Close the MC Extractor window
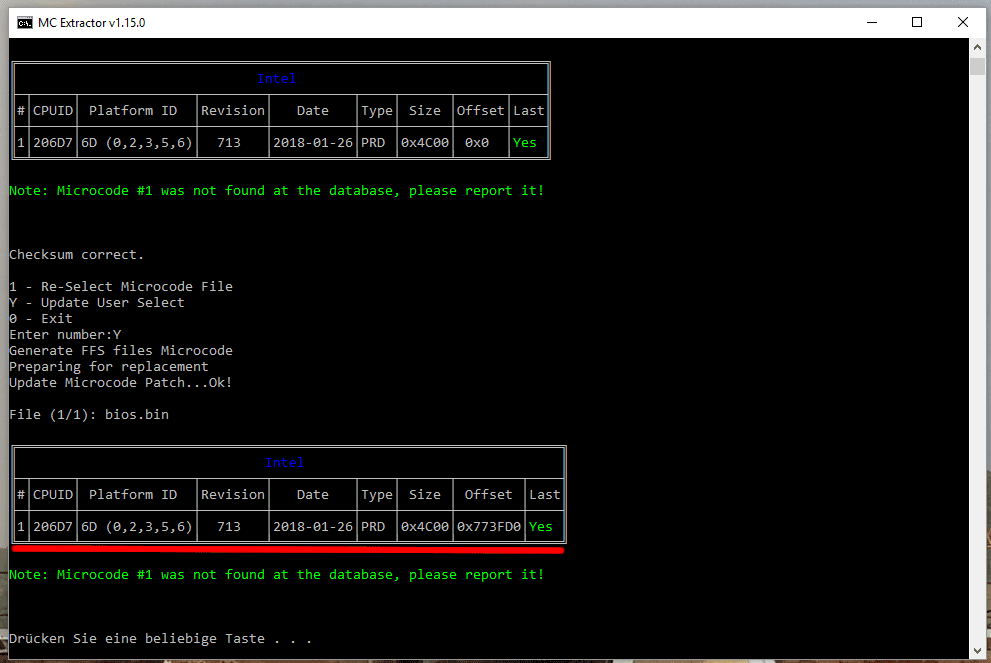Image resolution: width=991 pixels, height=663 pixels. 963,22
